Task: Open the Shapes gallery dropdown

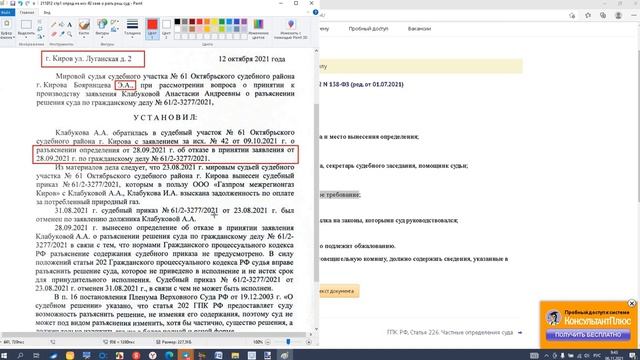Action: (102, 36)
